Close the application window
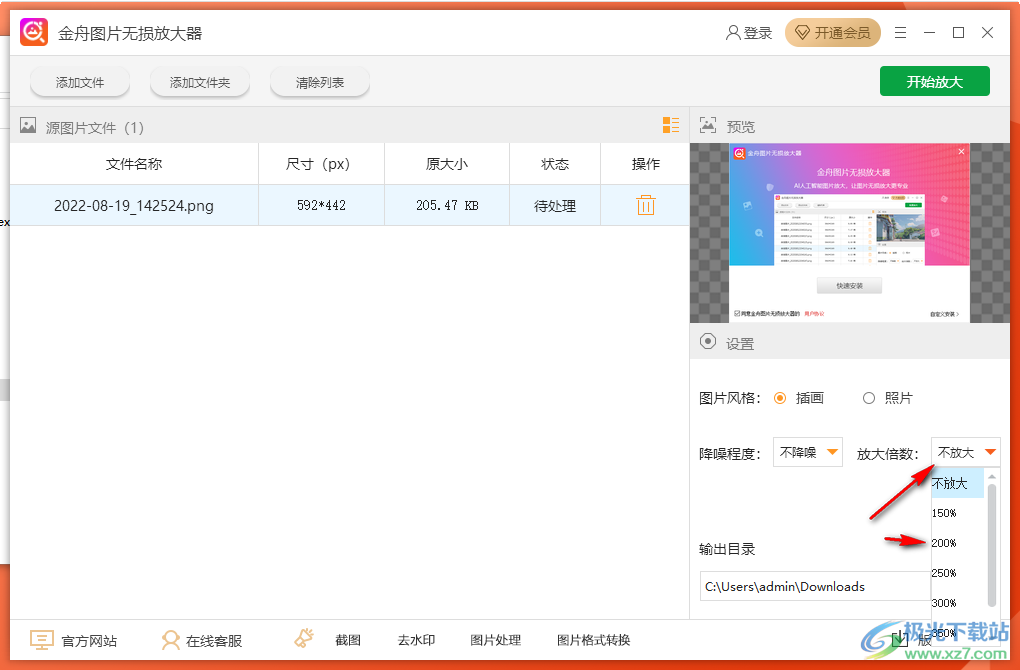This screenshot has width=1020, height=670. click(987, 33)
